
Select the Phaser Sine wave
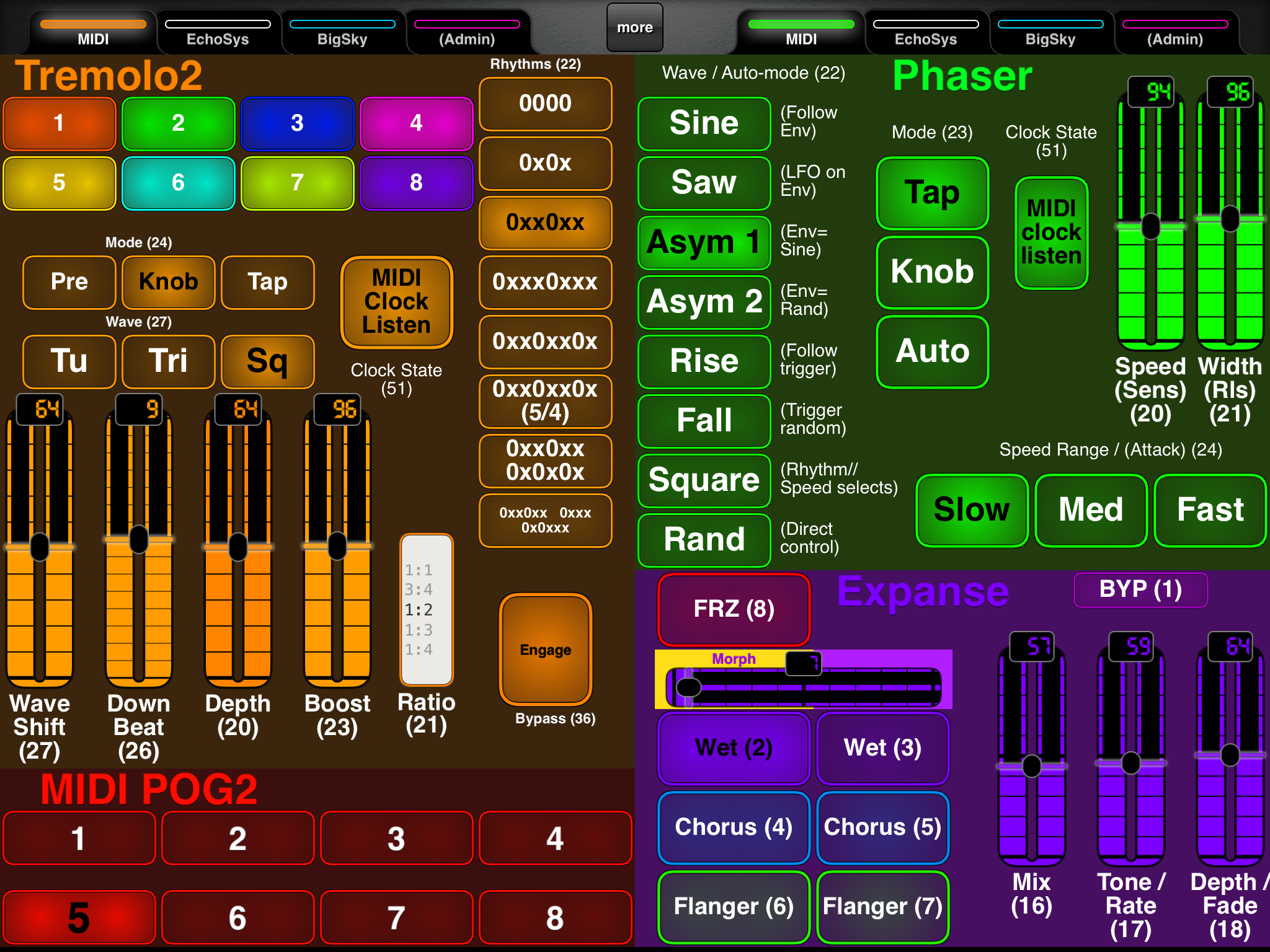pos(704,123)
